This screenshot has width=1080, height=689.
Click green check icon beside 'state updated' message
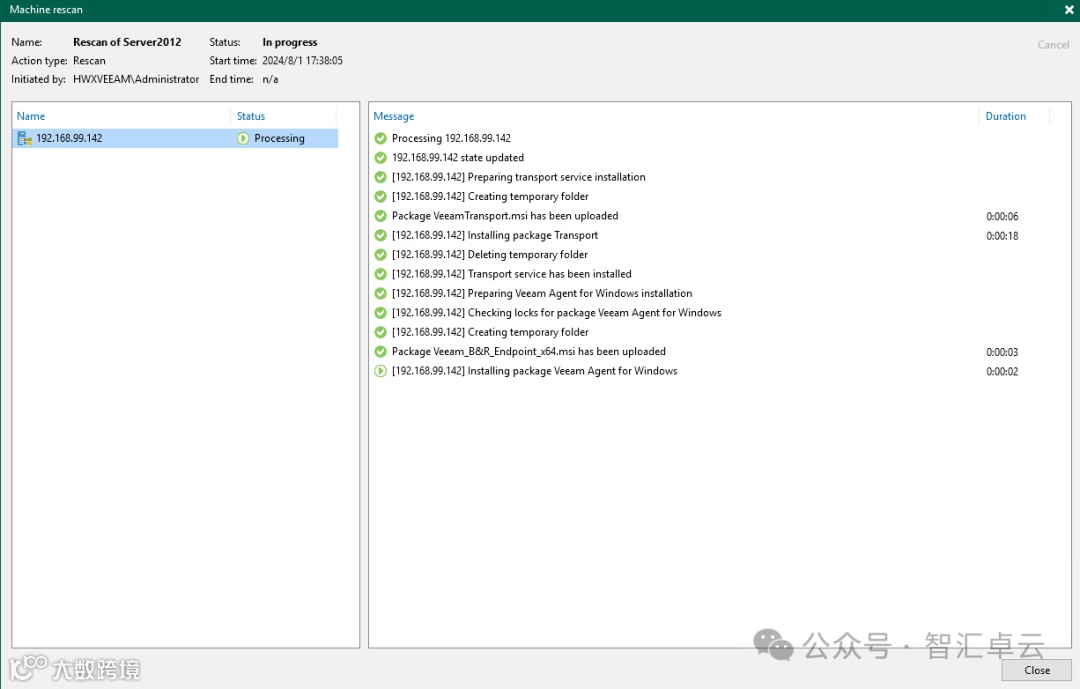(380, 158)
